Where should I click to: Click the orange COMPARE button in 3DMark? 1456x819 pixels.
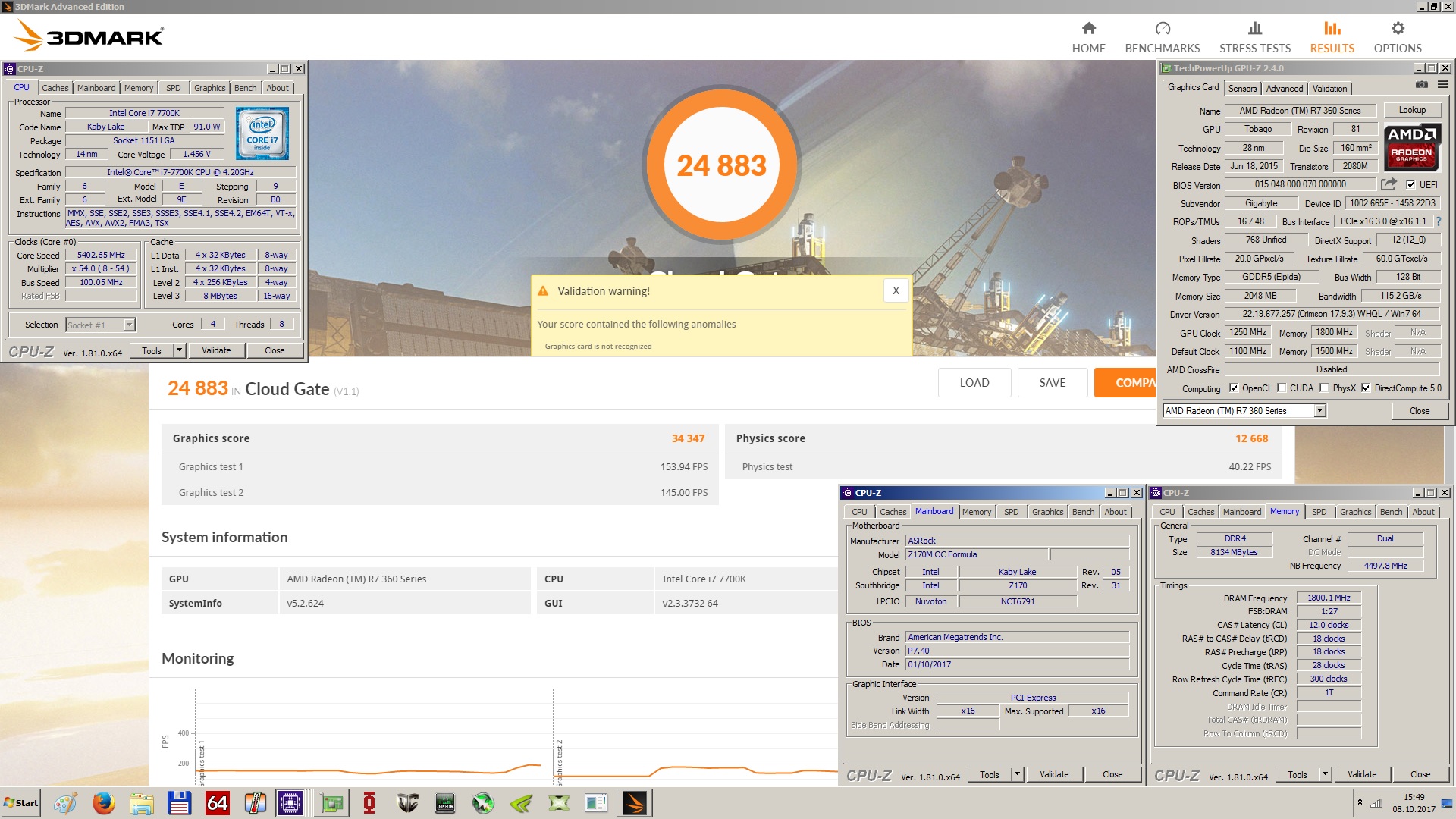point(1125,383)
